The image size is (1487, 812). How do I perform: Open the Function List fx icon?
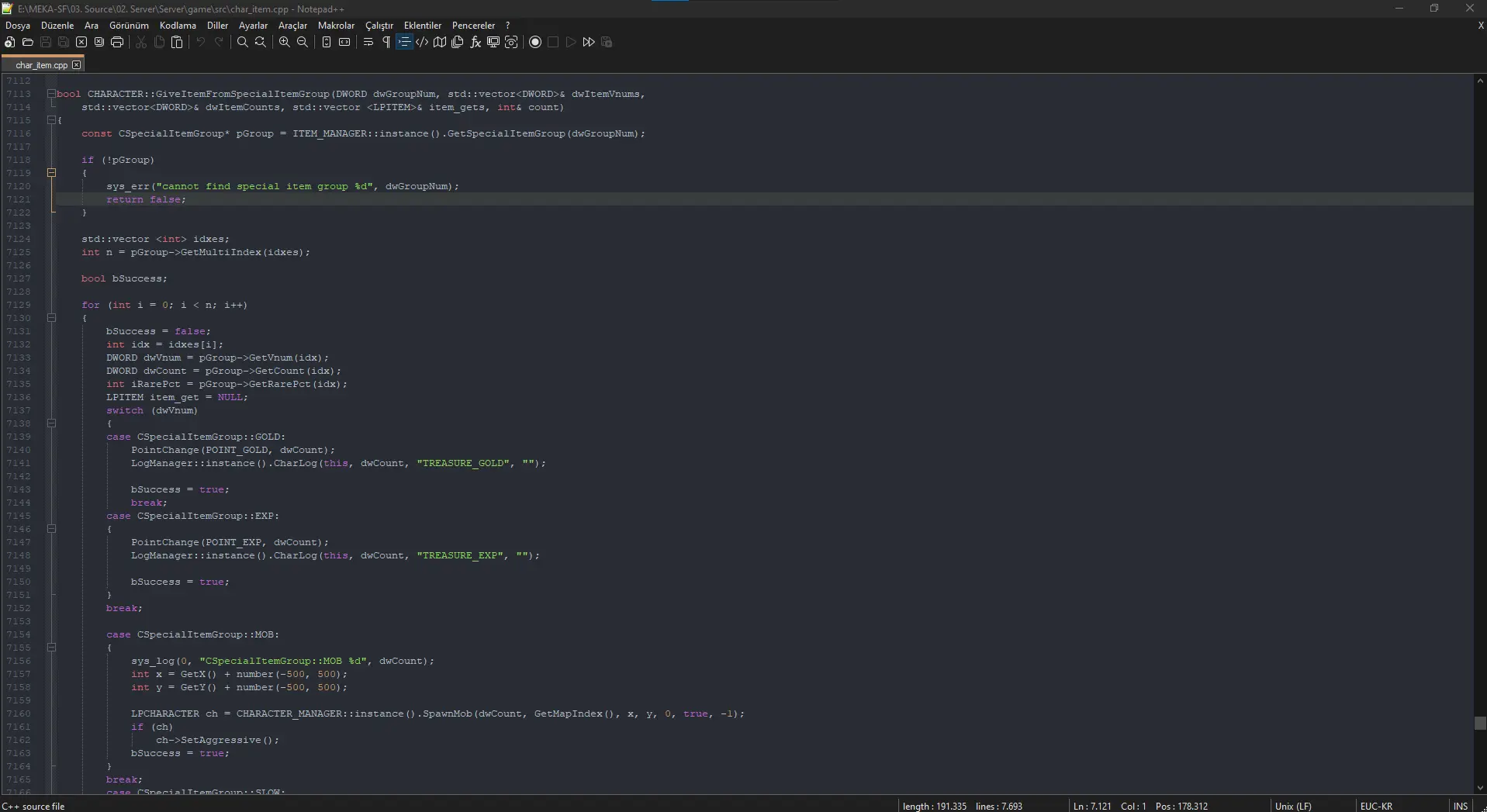coord(475,42)
